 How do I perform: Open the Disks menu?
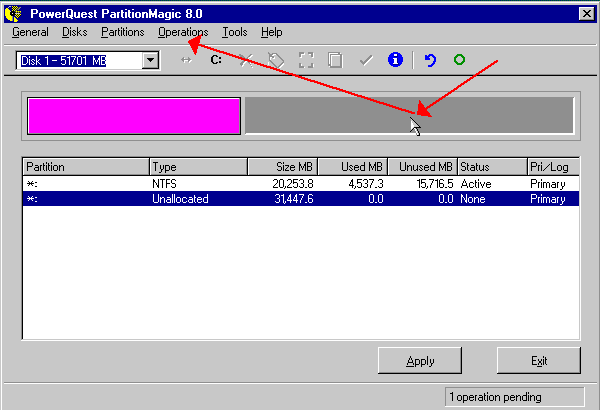click(x=75, y=32)
